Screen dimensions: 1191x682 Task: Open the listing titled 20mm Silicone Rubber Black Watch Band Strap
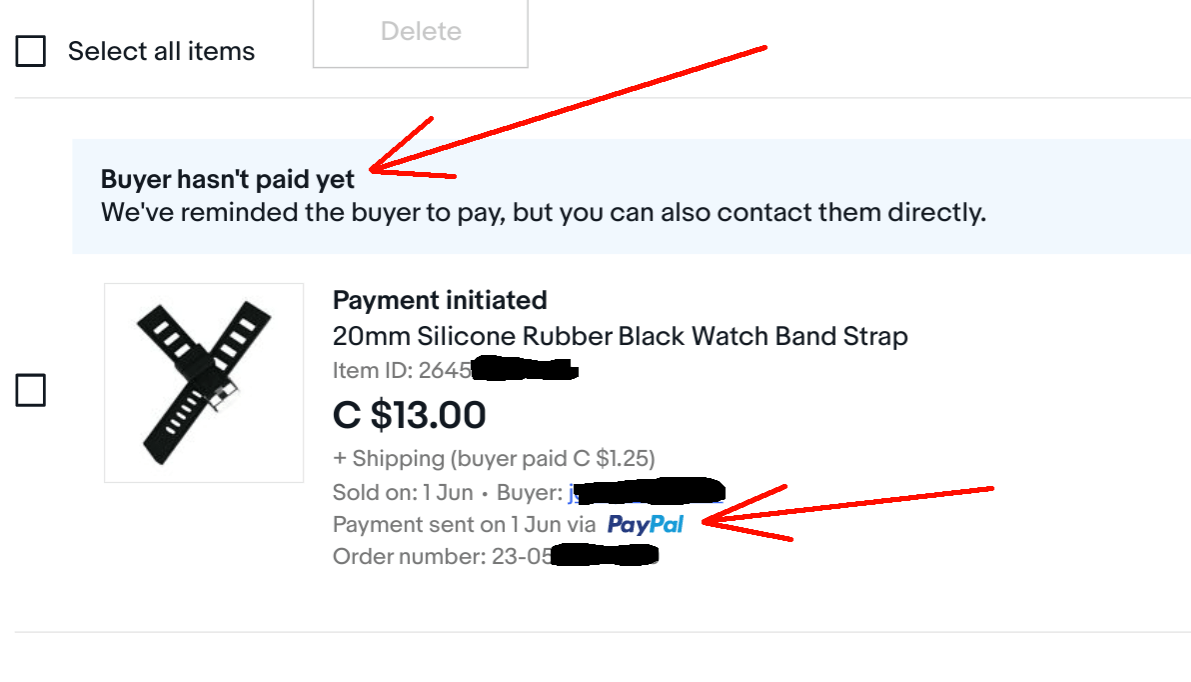[x=620, y=336]
